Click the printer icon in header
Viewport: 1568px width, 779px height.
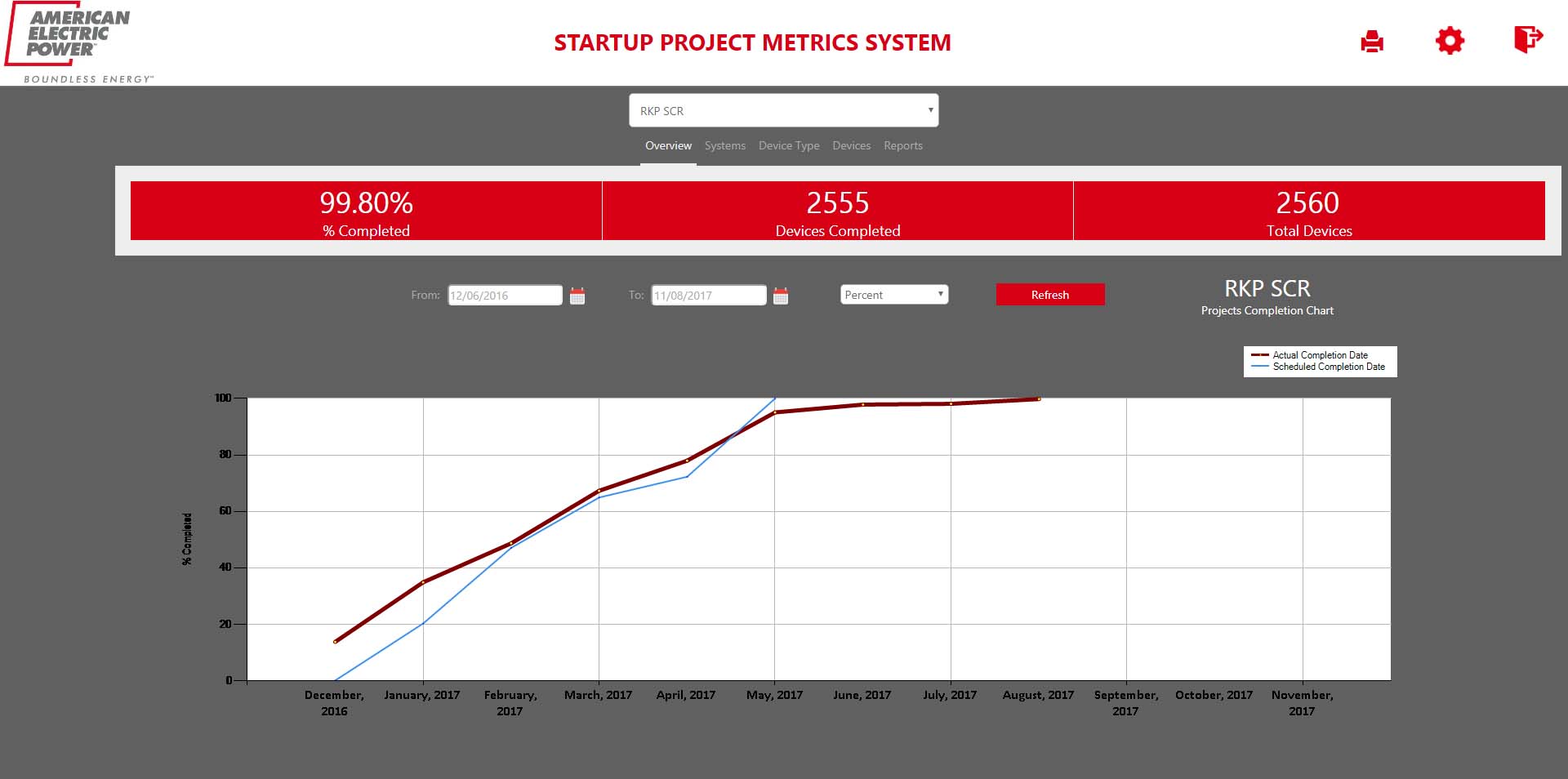(1372, 41)
